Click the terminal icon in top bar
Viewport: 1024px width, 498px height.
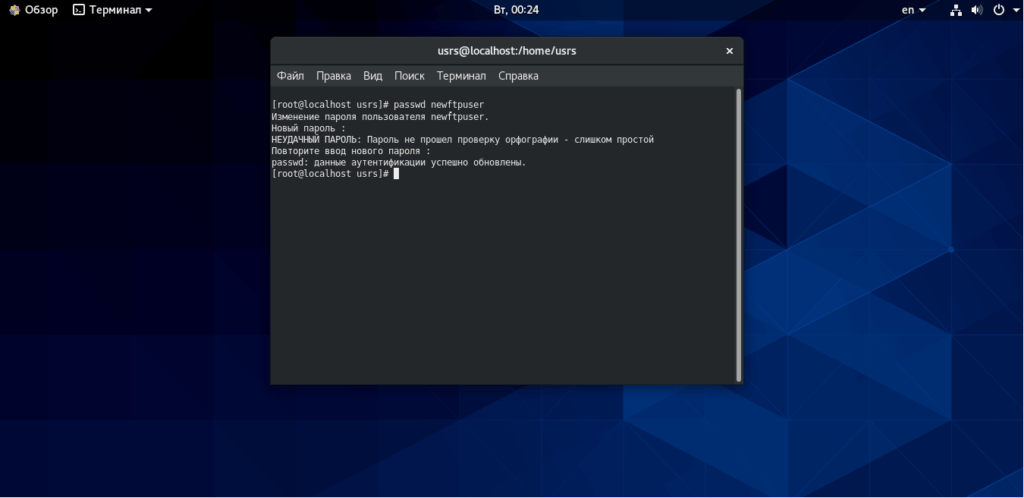78,10
